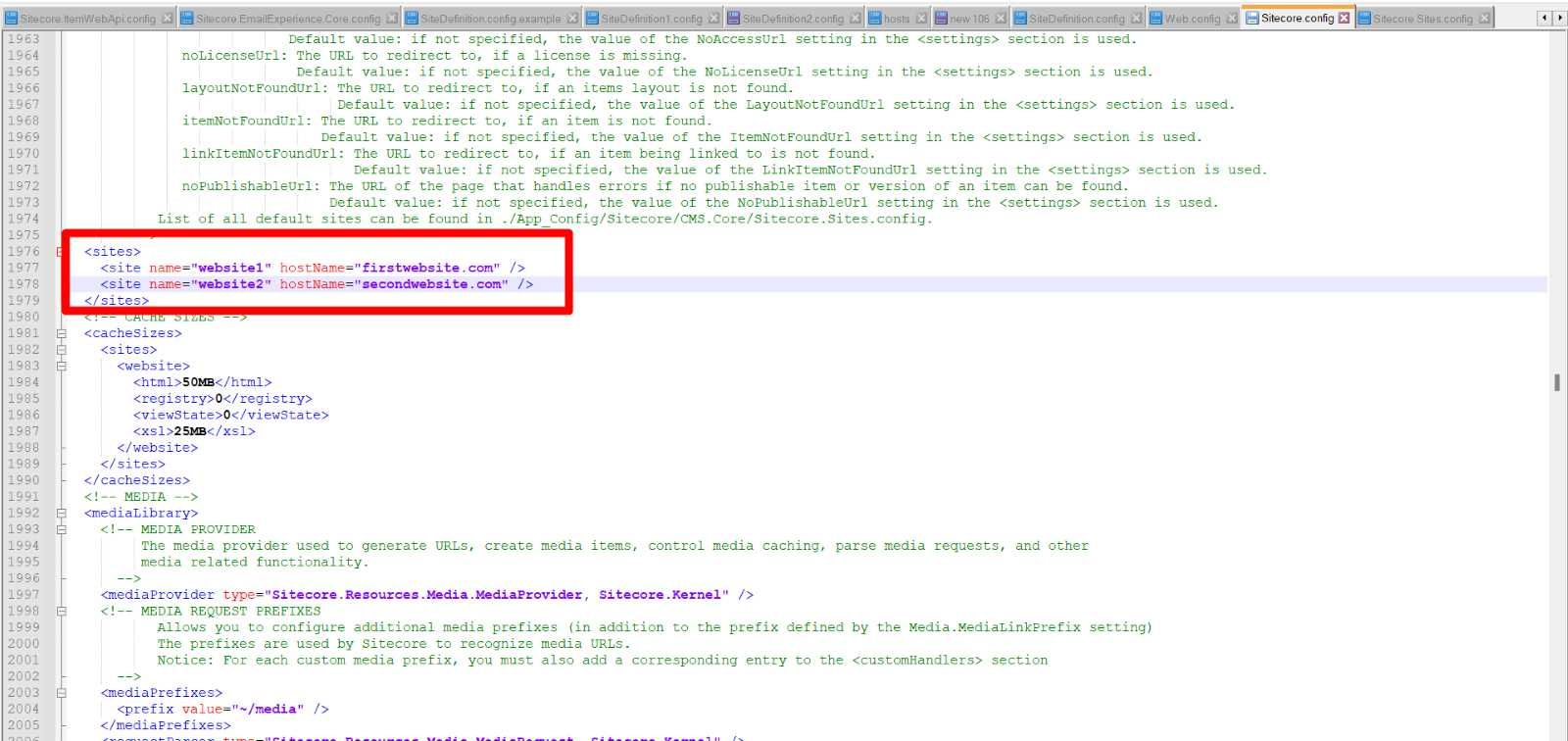Close the SiteDefinition1.config tab

click(x=713, y=18)
